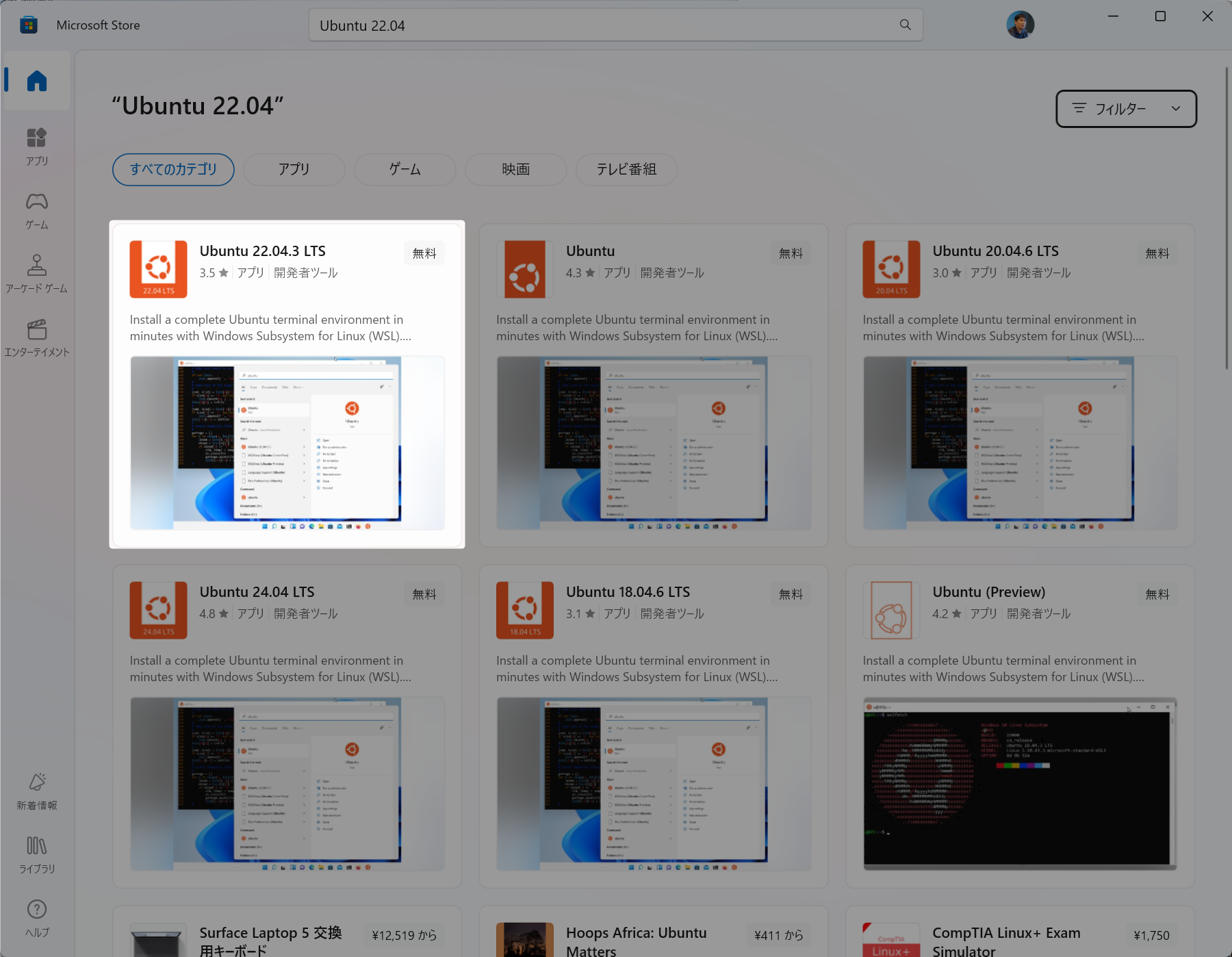This screenshot has width=1232, height=957.
Task: Click 無料 on the plain Ubuntu card
Action: (791, 253)
